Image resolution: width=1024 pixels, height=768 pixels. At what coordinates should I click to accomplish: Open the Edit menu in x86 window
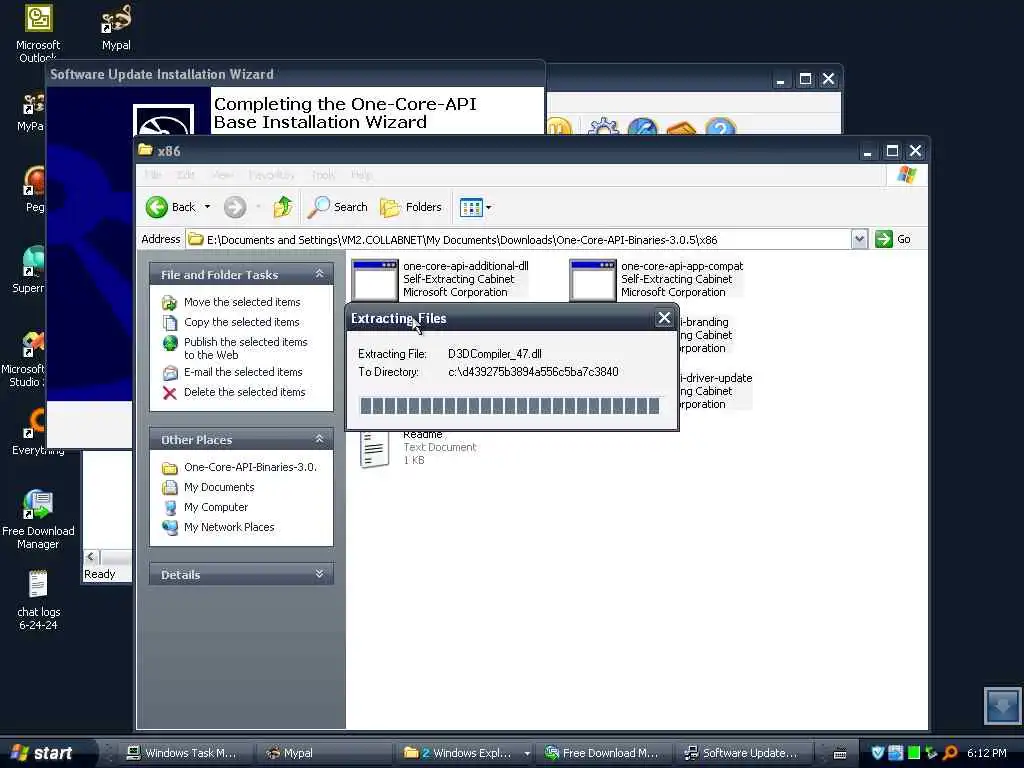tap(185, 175)
